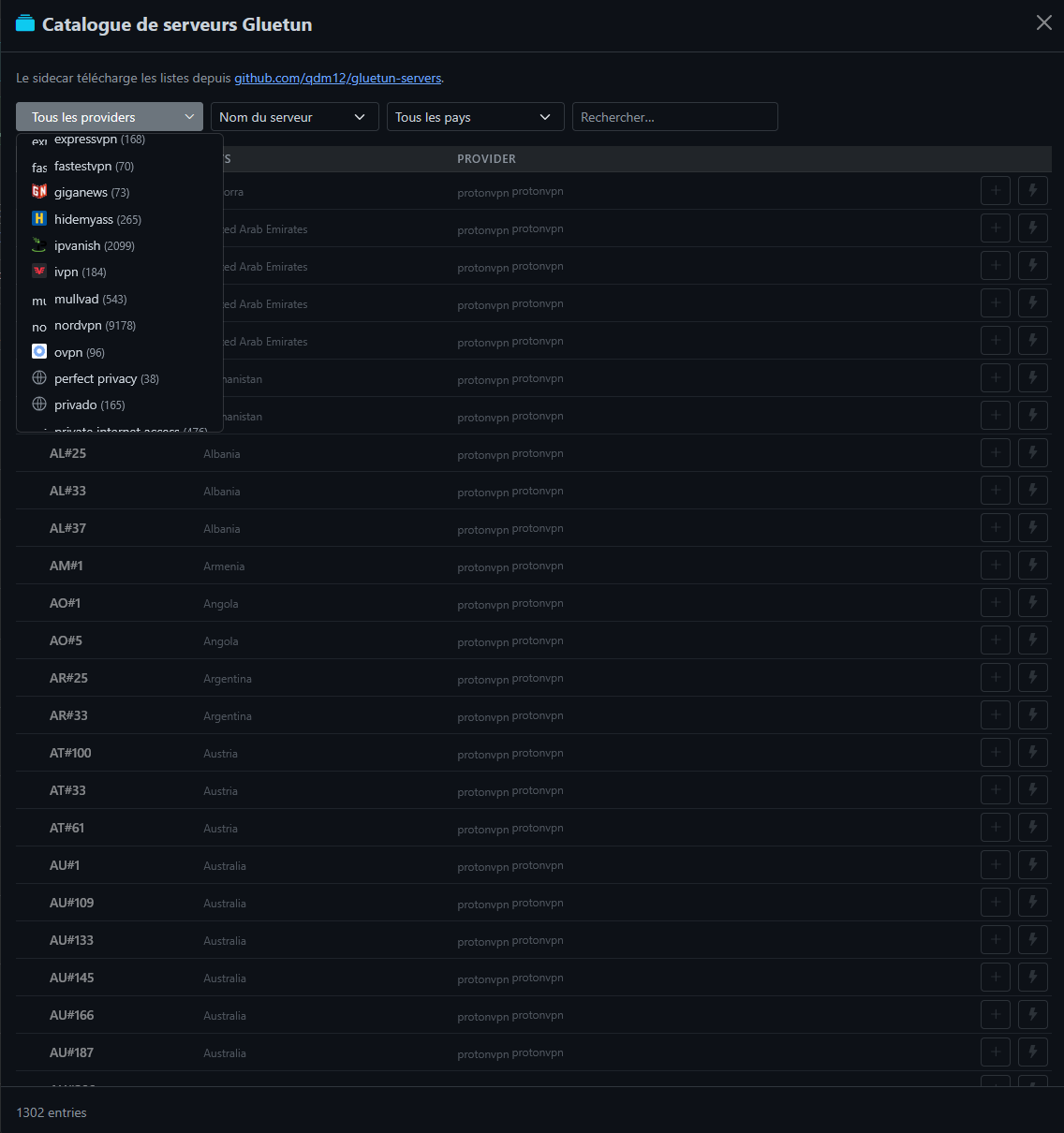Choose giganews (73) in provider list
Viewport: 1064px width, 1133px height.
[x=120, y=192]
